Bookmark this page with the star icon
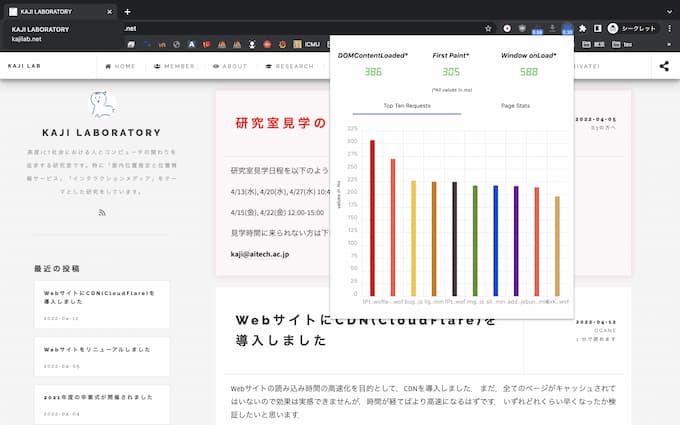This screenshot has height=425, width=680. (488, 29)
